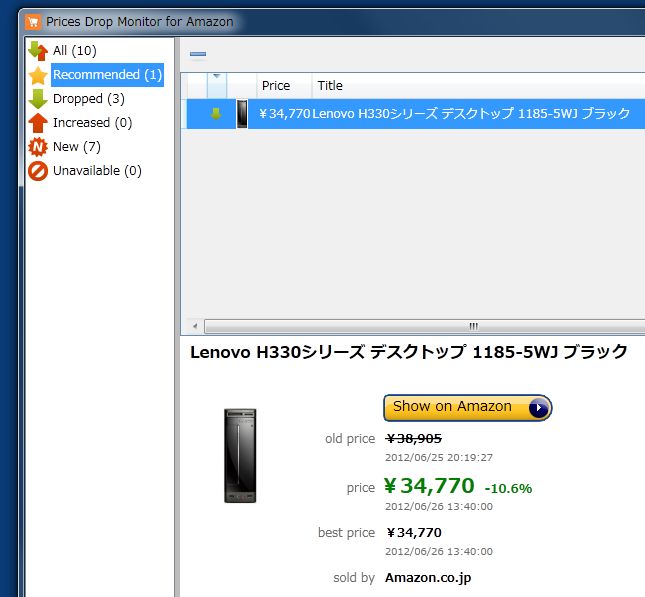The height and width of the screenshot is (597, 645).
Task: Select the All (10) category
Action: pyautogui.click(x=74, y=51)
